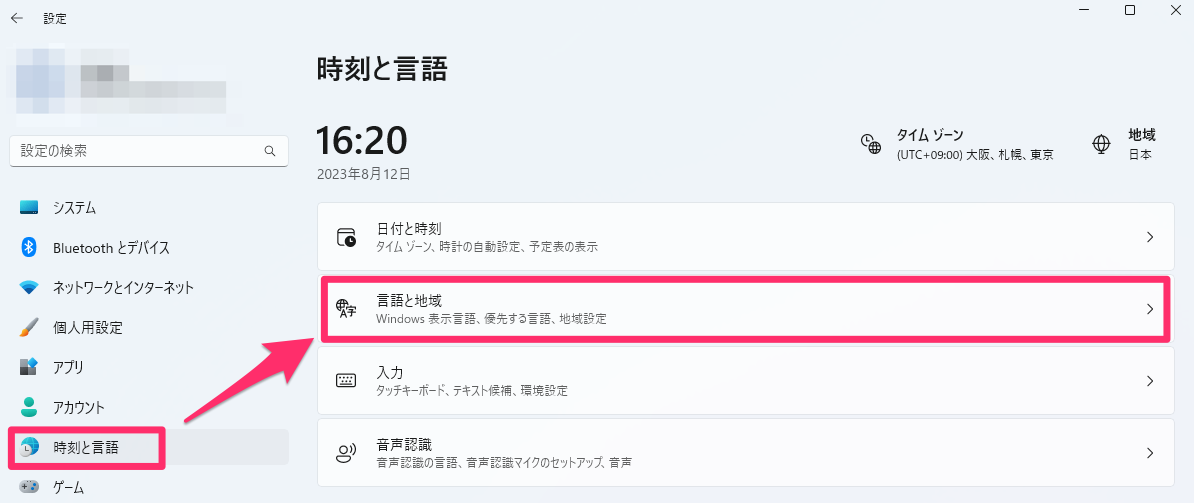This screenshot has width=1194, height=503.
Task: Open the Bluetooth とデバイス menu item
Action: pyautogui.click(x=111, y=248)
